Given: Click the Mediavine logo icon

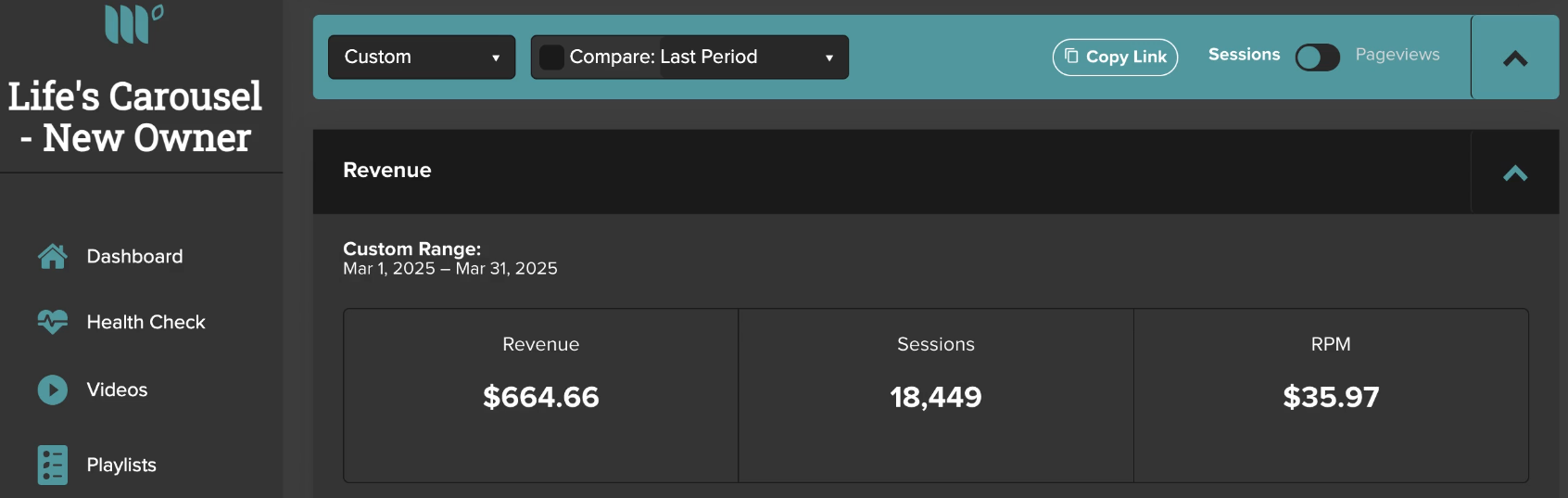Looking at the screenshot, I should 134,23.
